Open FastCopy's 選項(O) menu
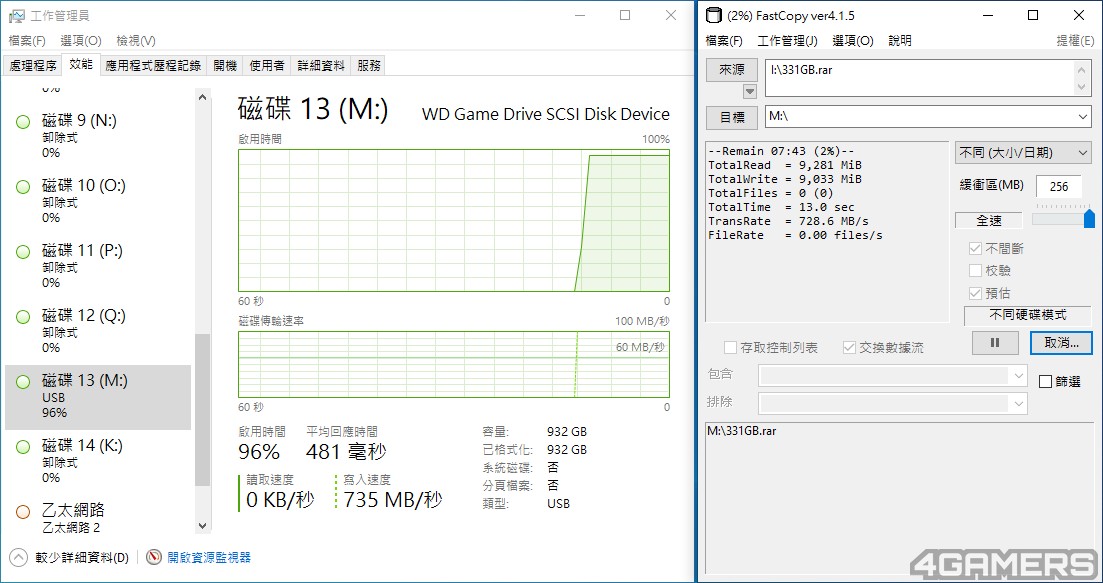 click(x=853, y=41)
